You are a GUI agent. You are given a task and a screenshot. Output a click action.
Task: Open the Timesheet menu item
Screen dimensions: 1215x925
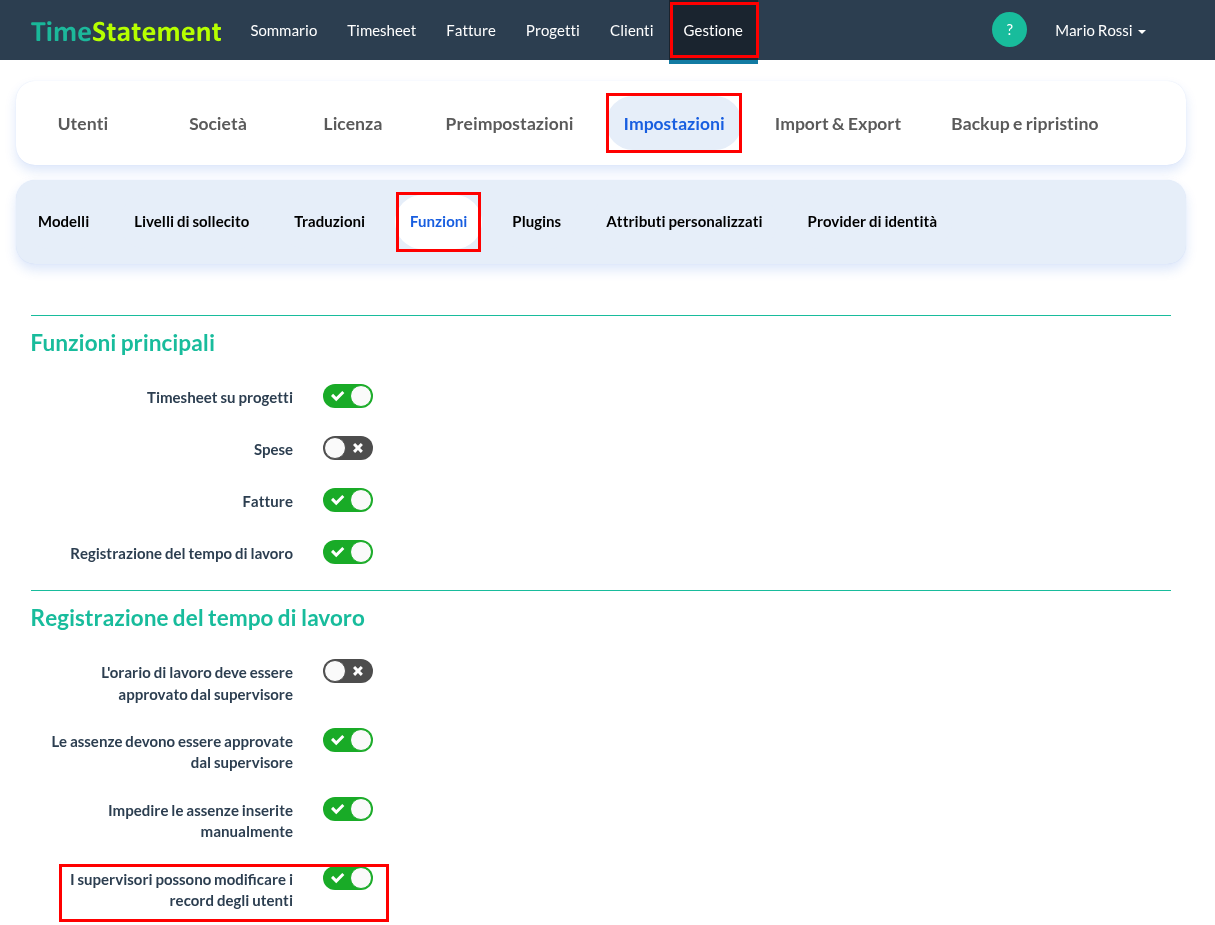coord(382,31)
